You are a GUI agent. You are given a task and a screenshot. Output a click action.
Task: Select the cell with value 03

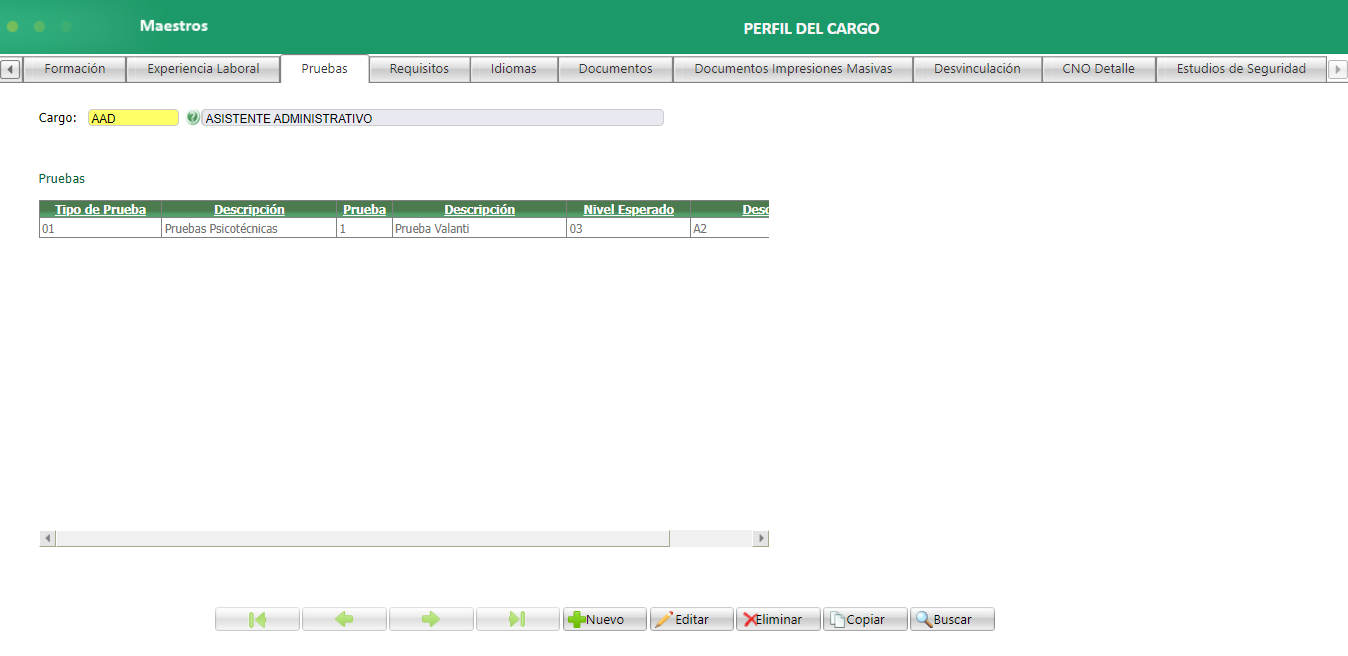(628, 228)
